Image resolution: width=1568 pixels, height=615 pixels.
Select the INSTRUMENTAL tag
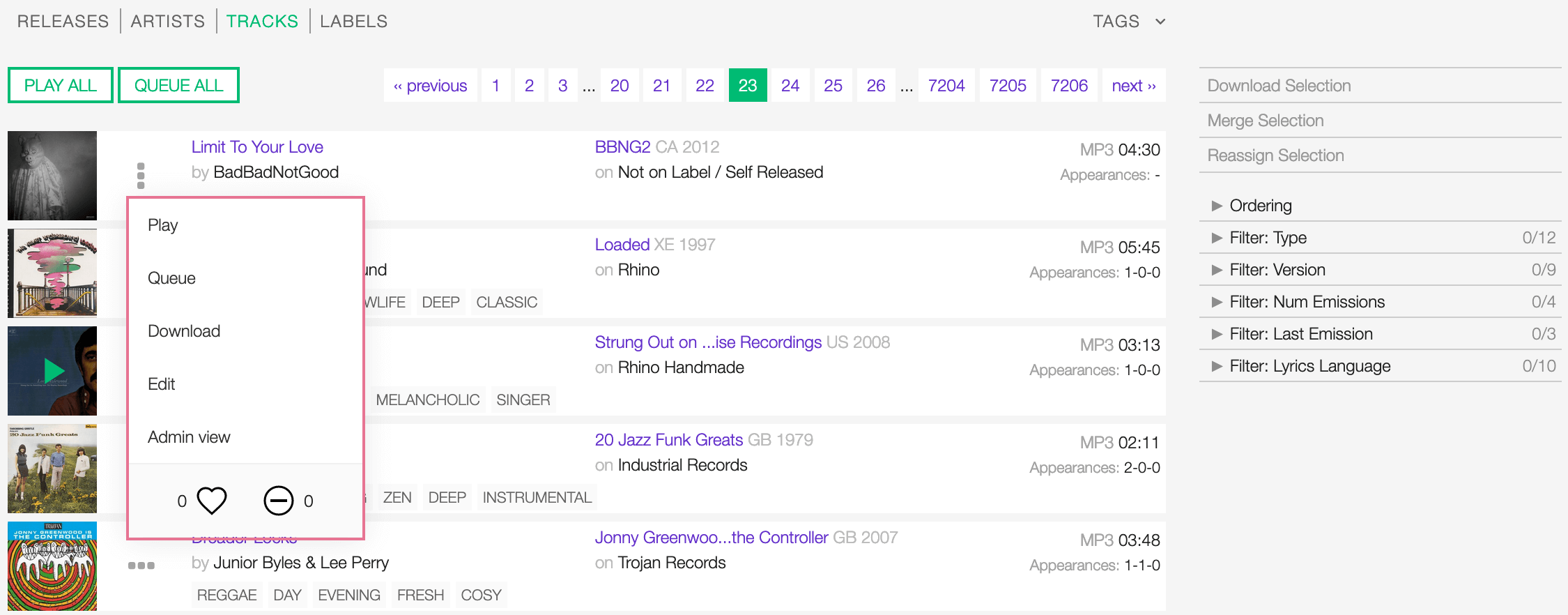[537, 497]
